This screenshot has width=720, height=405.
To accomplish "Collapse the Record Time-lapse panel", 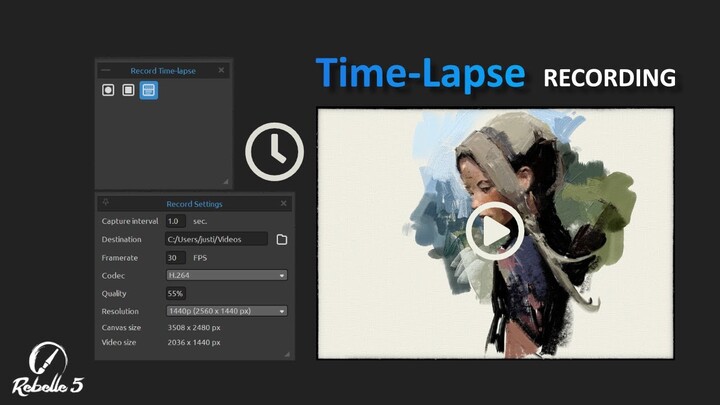I will click(106, 70).
